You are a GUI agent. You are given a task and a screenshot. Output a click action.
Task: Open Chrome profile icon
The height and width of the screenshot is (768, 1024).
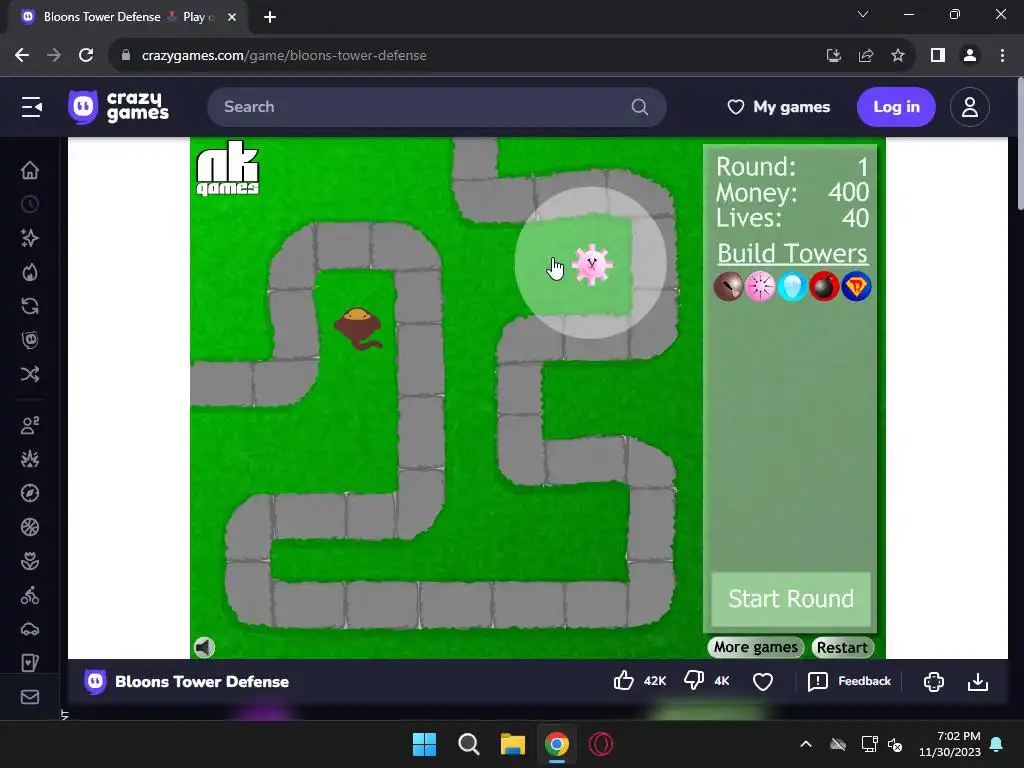[x=970, y=56]
